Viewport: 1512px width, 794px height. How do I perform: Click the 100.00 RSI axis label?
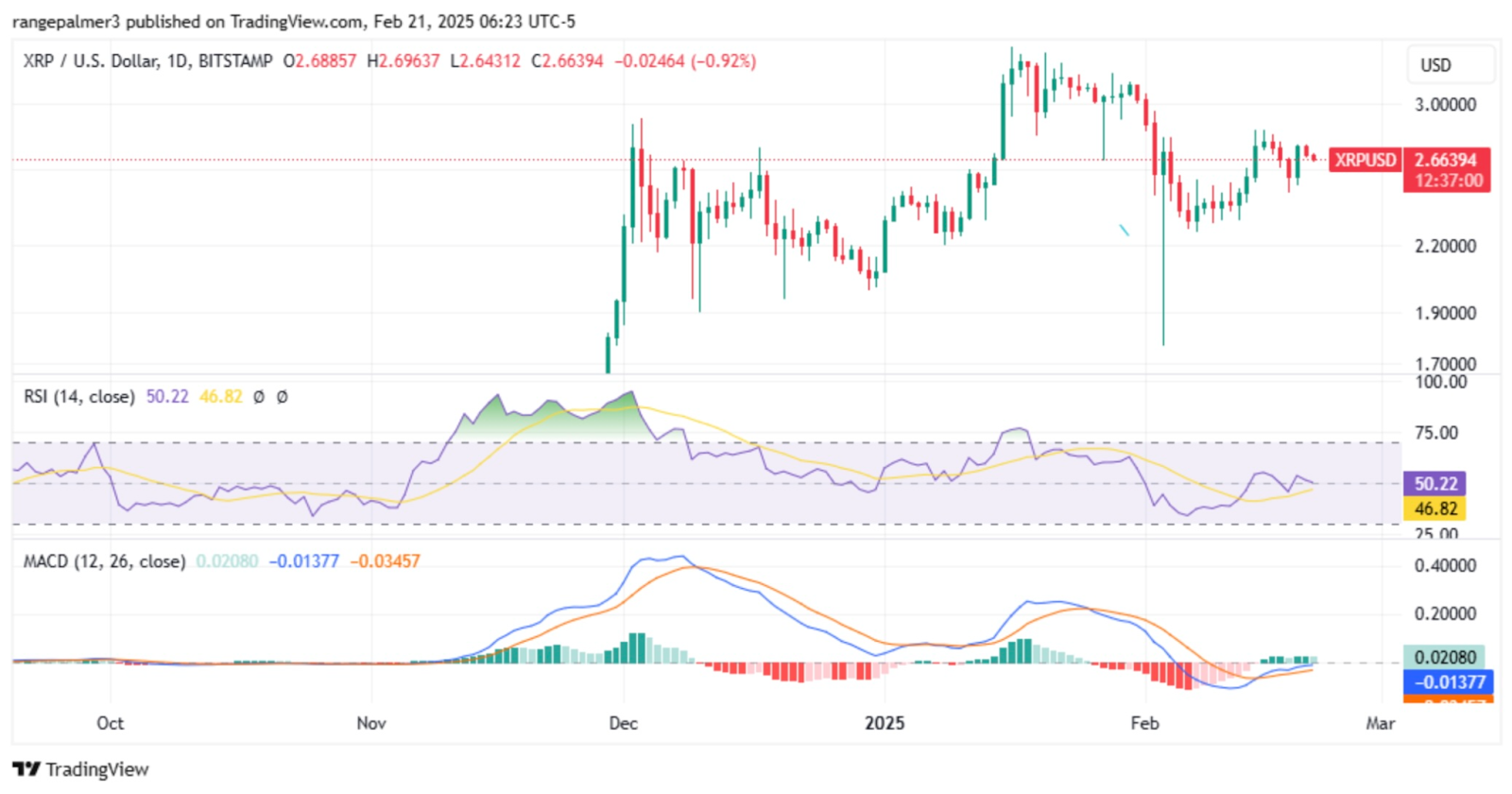click(x=1440, y=382)
